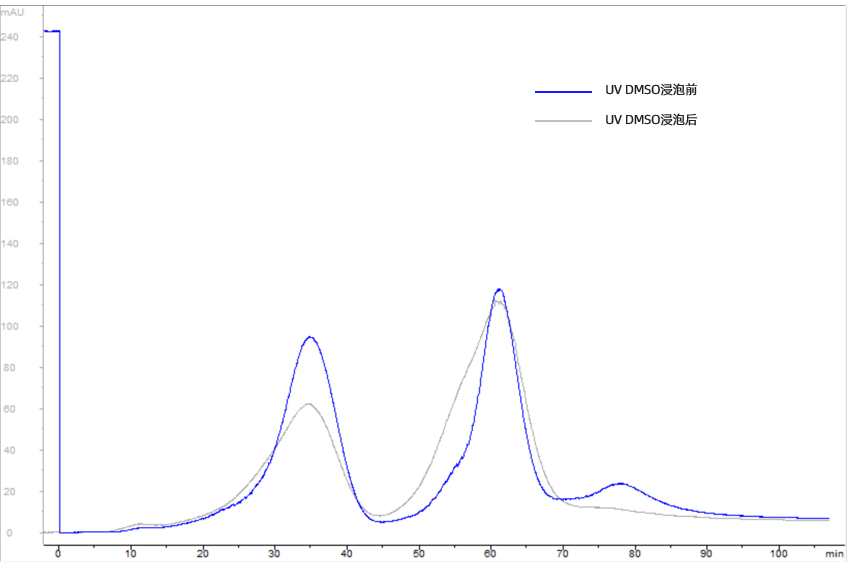Click the x-axis tick label 50
The image size is (850, 563).
(x=419, y=552)
